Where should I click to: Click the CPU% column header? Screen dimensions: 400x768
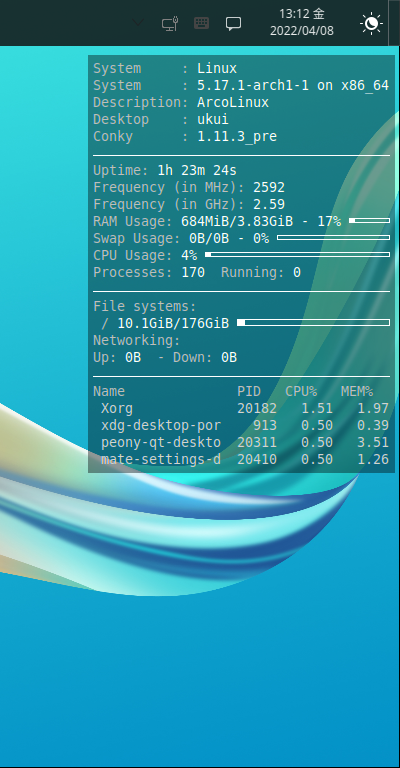301,391
